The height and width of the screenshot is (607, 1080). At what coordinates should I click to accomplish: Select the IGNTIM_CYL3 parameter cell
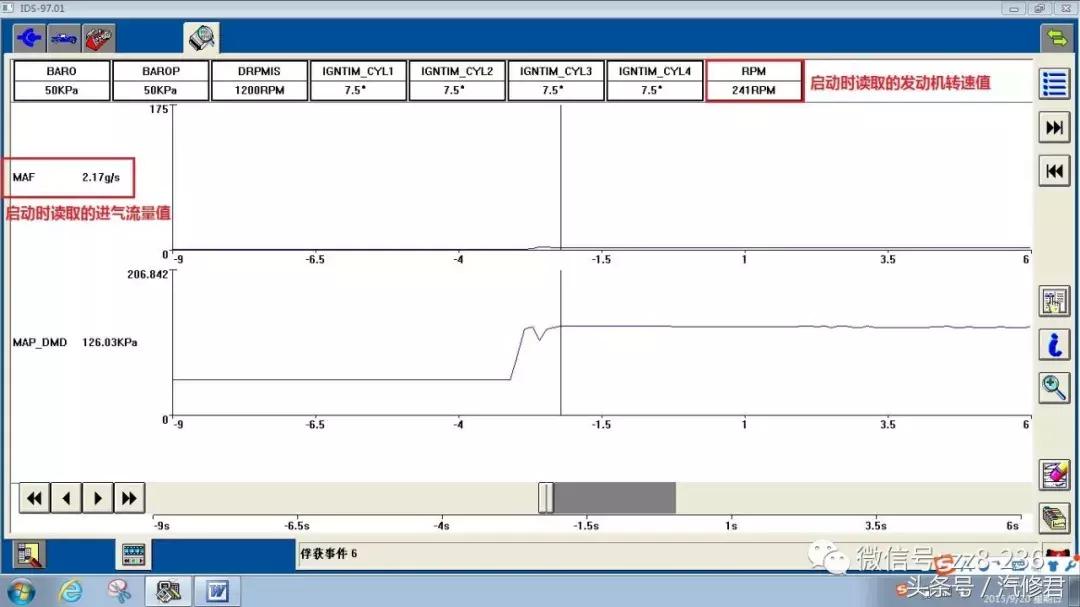pyautogui.click(x=556, y=81)
